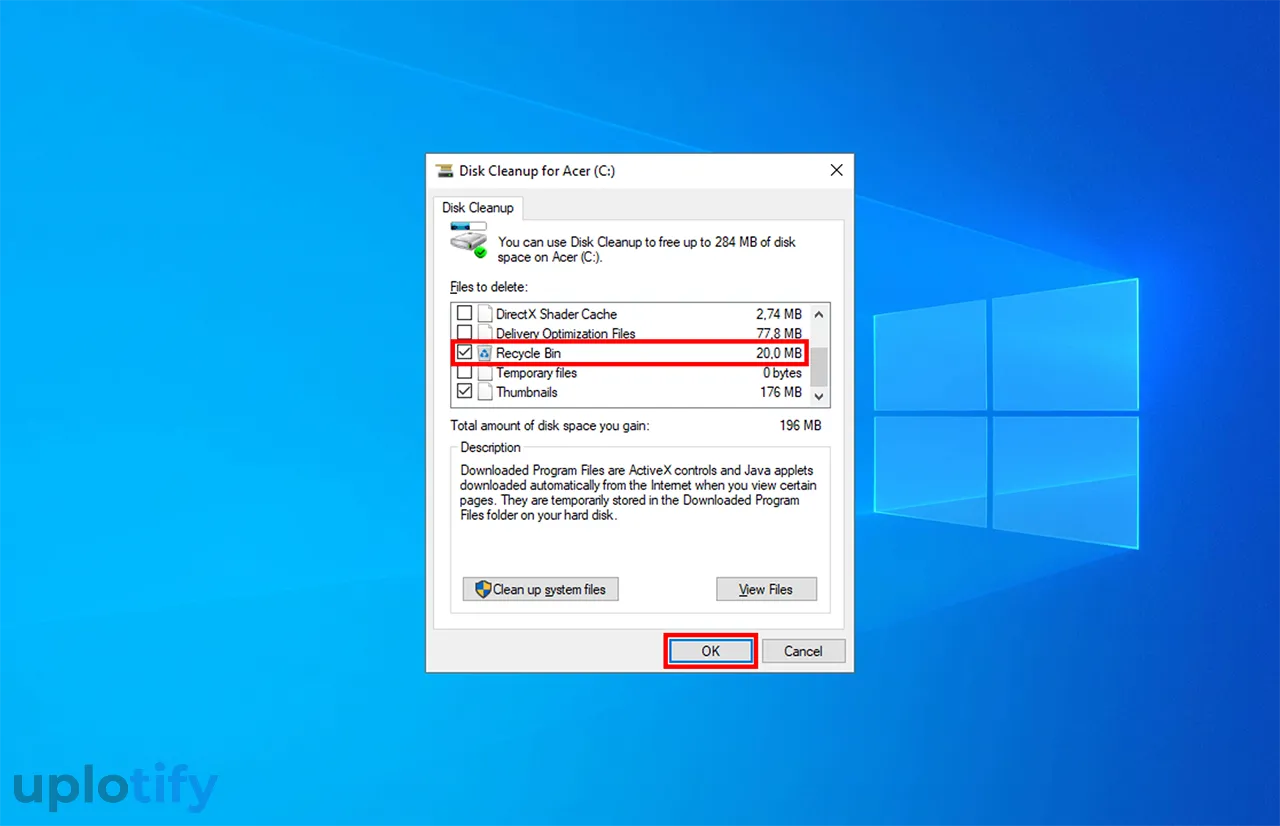Click the 2,74 MB size value

[779, 314]
